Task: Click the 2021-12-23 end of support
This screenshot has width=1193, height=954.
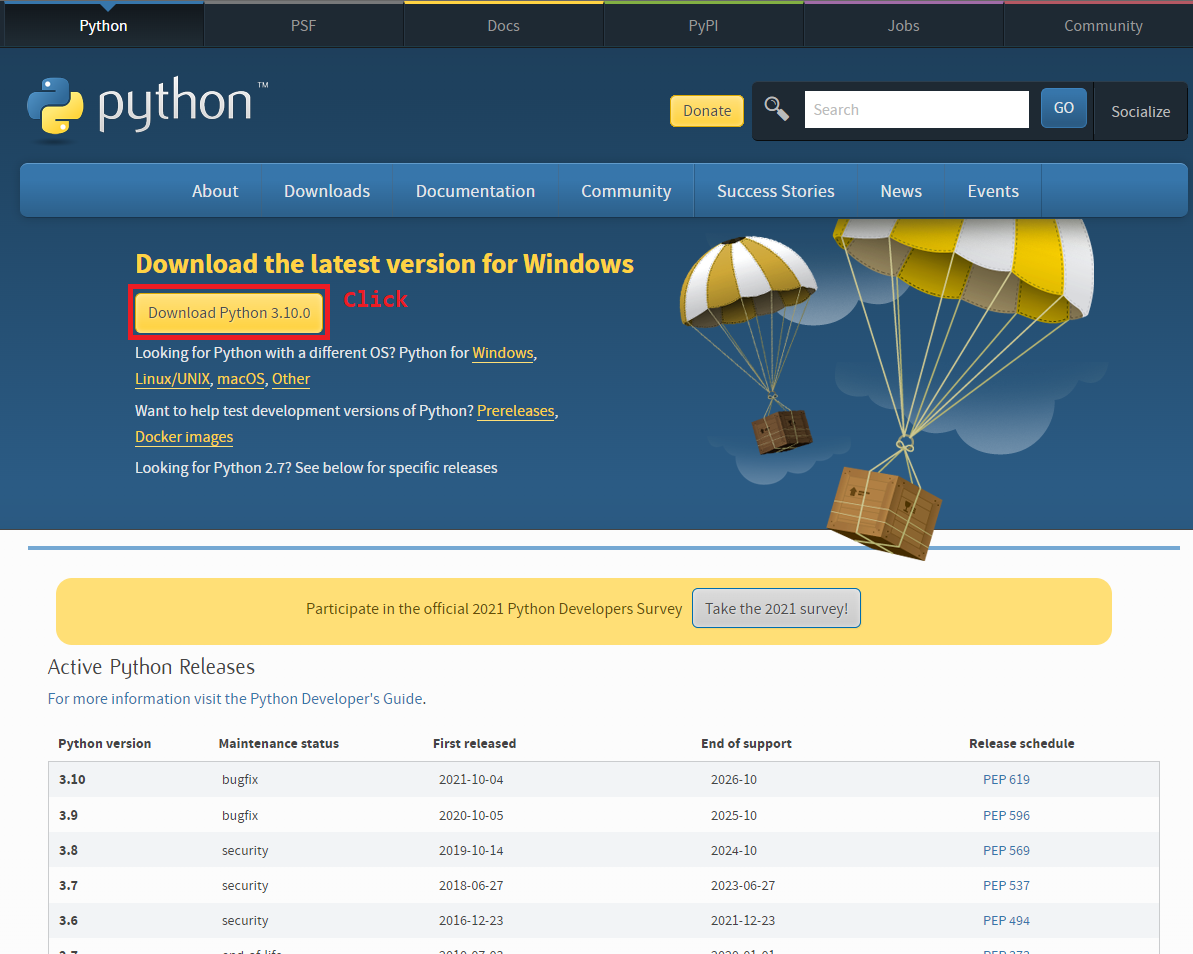Action: tap(743, 920)
